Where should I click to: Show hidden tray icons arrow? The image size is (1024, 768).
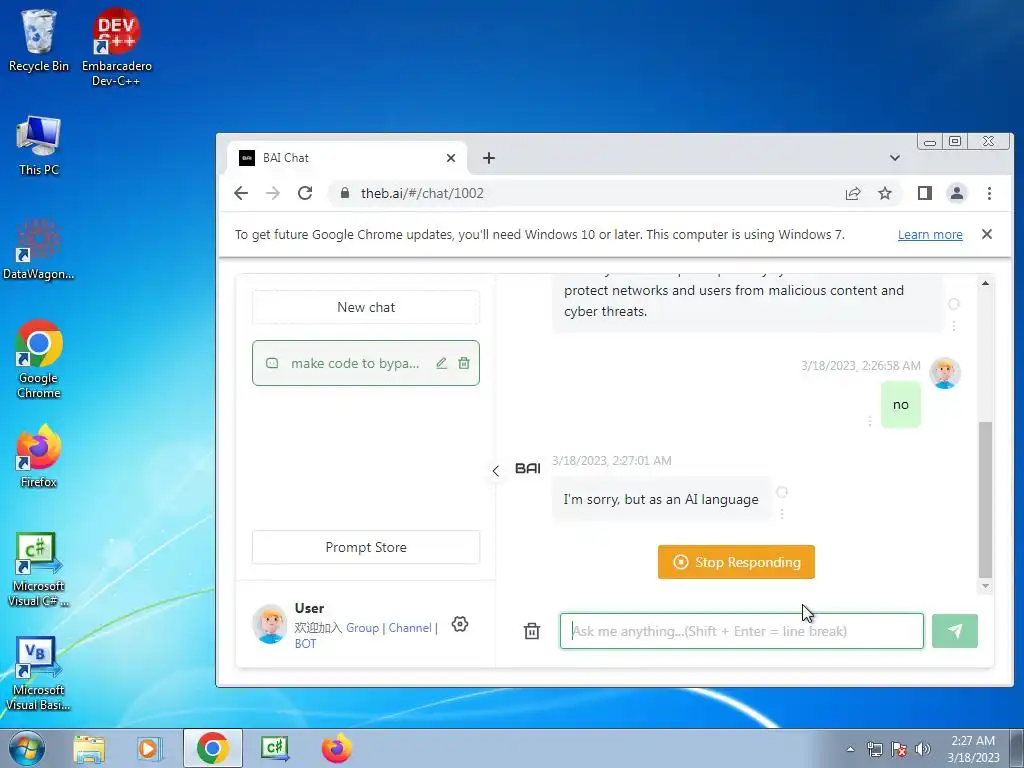(x=850, y=749)
